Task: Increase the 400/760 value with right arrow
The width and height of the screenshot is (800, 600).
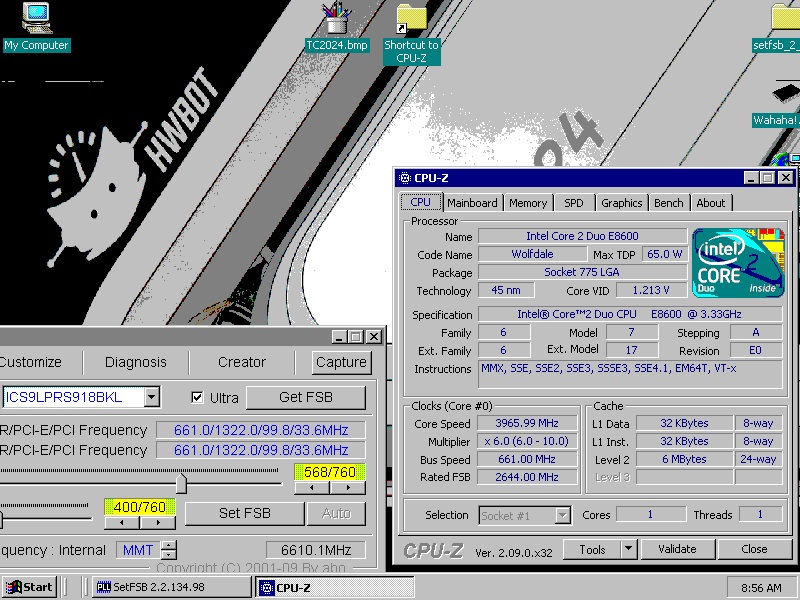Action: click(x=158, y=522)
